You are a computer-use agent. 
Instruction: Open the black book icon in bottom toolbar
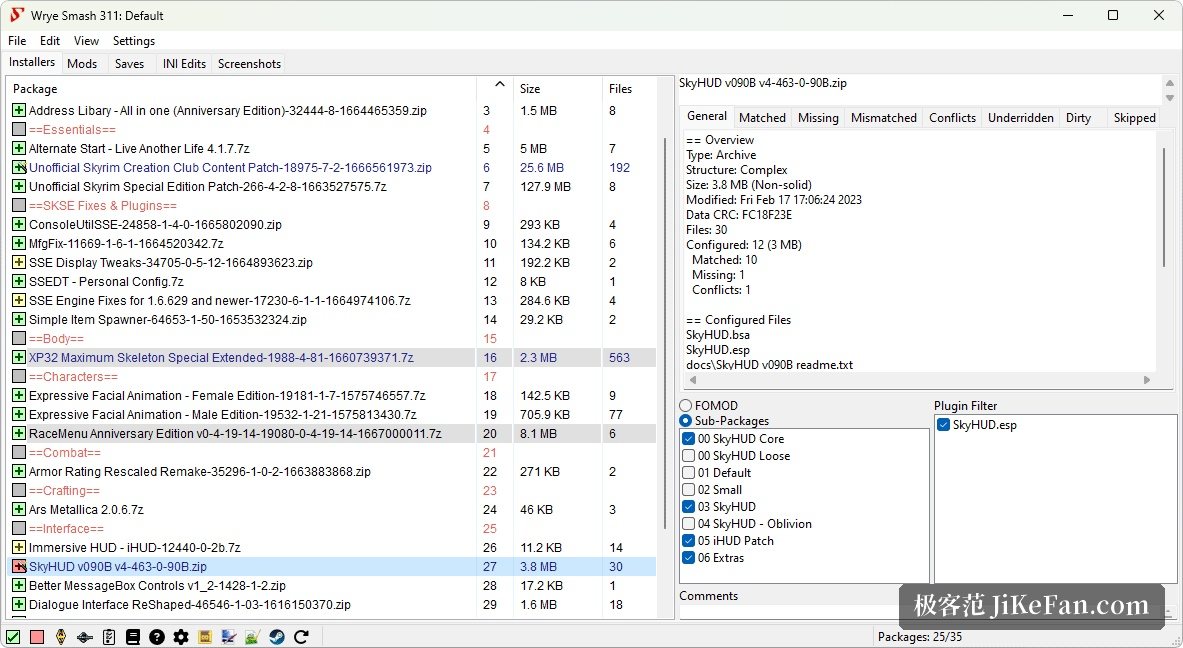tap(133, 637)
